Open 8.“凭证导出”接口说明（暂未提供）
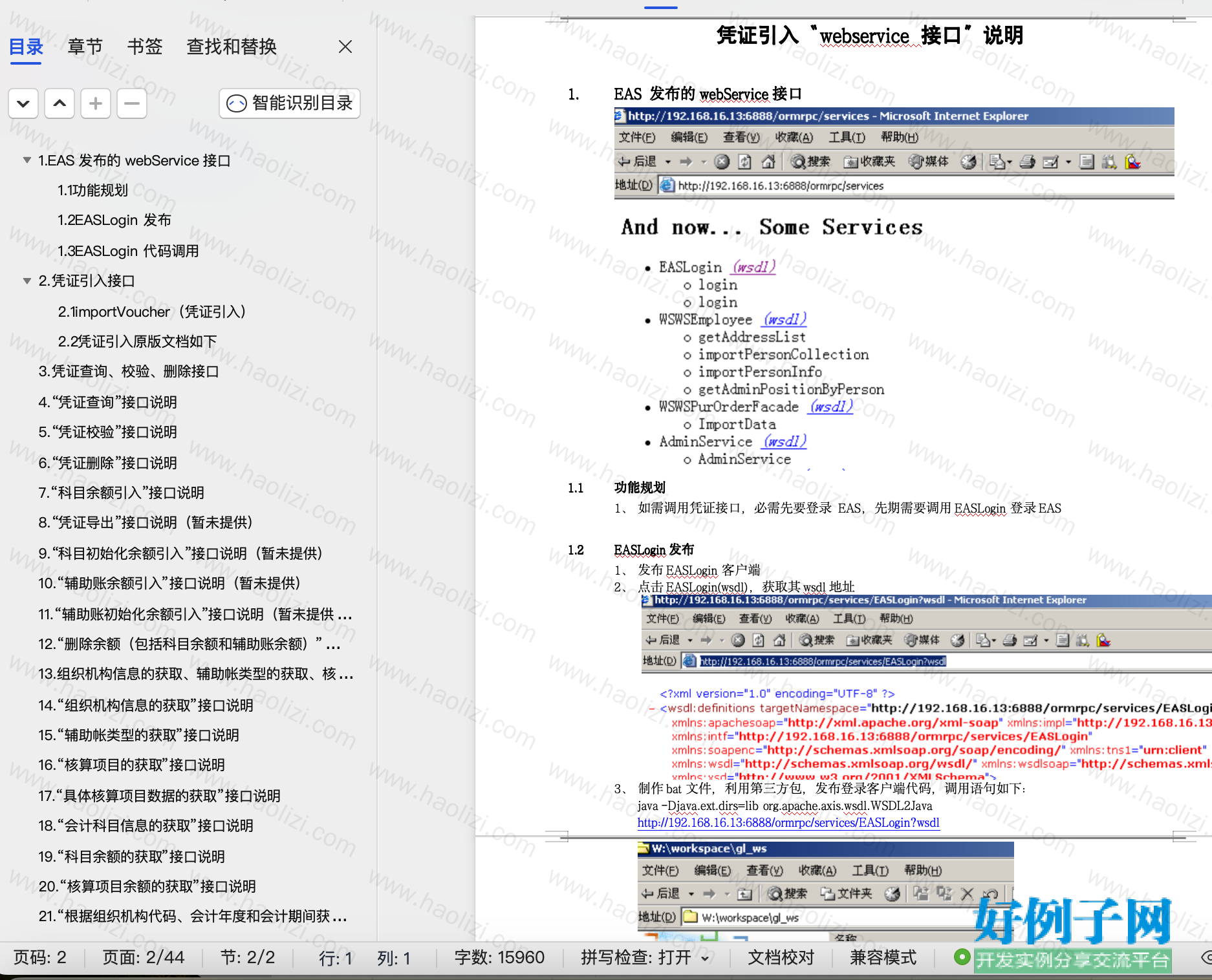 (146, 522)
